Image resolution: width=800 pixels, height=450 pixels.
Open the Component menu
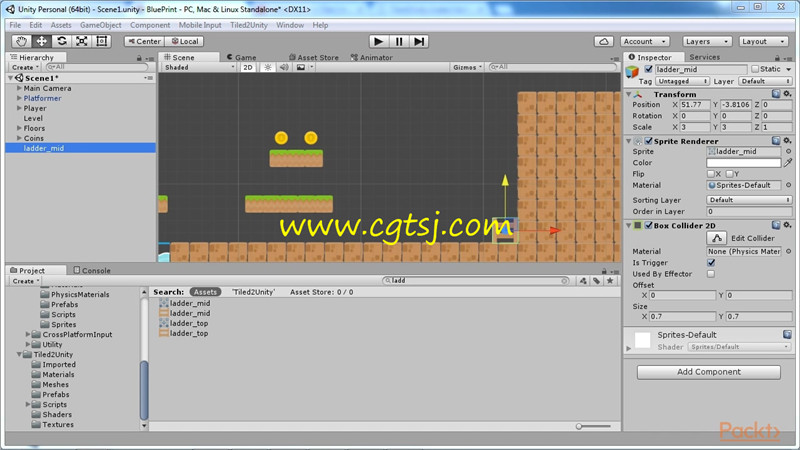click(x=150, y=25)
